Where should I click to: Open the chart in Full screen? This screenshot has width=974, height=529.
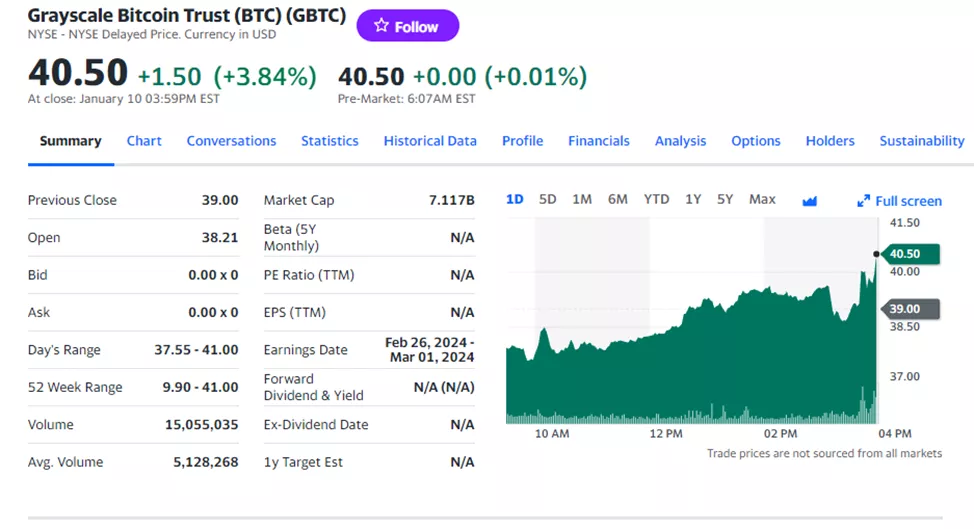tap(899, 201)
